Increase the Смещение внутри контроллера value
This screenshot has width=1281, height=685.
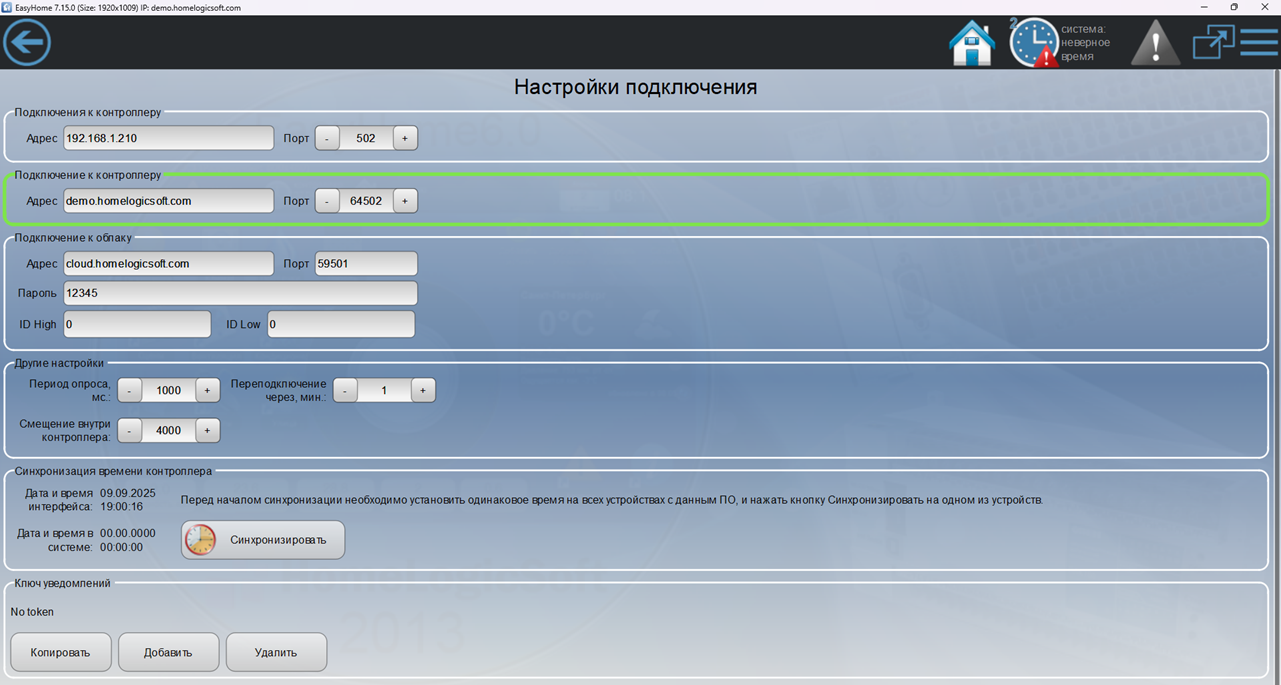[x=207, y=430]
